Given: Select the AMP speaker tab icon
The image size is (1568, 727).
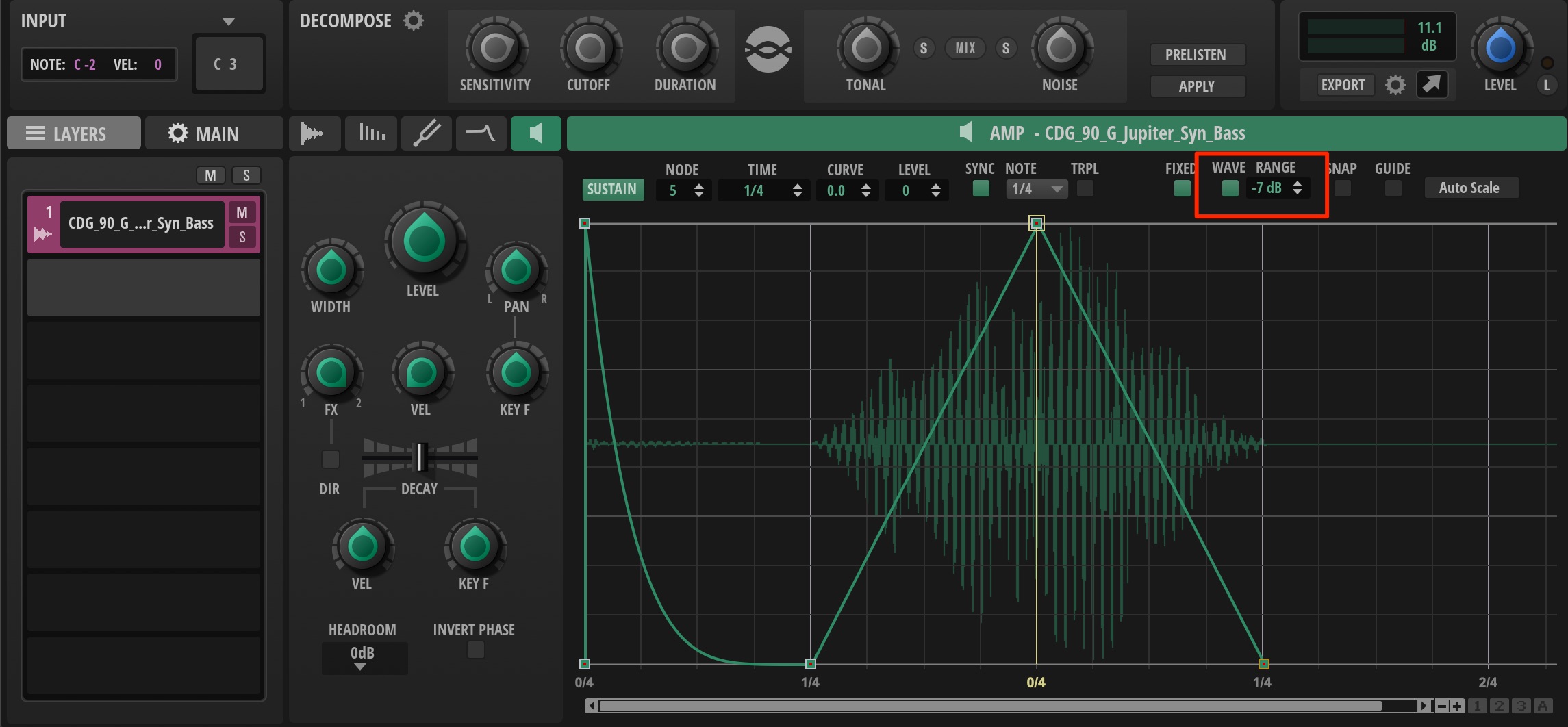Looking at the screenshot, I should 536,133.
